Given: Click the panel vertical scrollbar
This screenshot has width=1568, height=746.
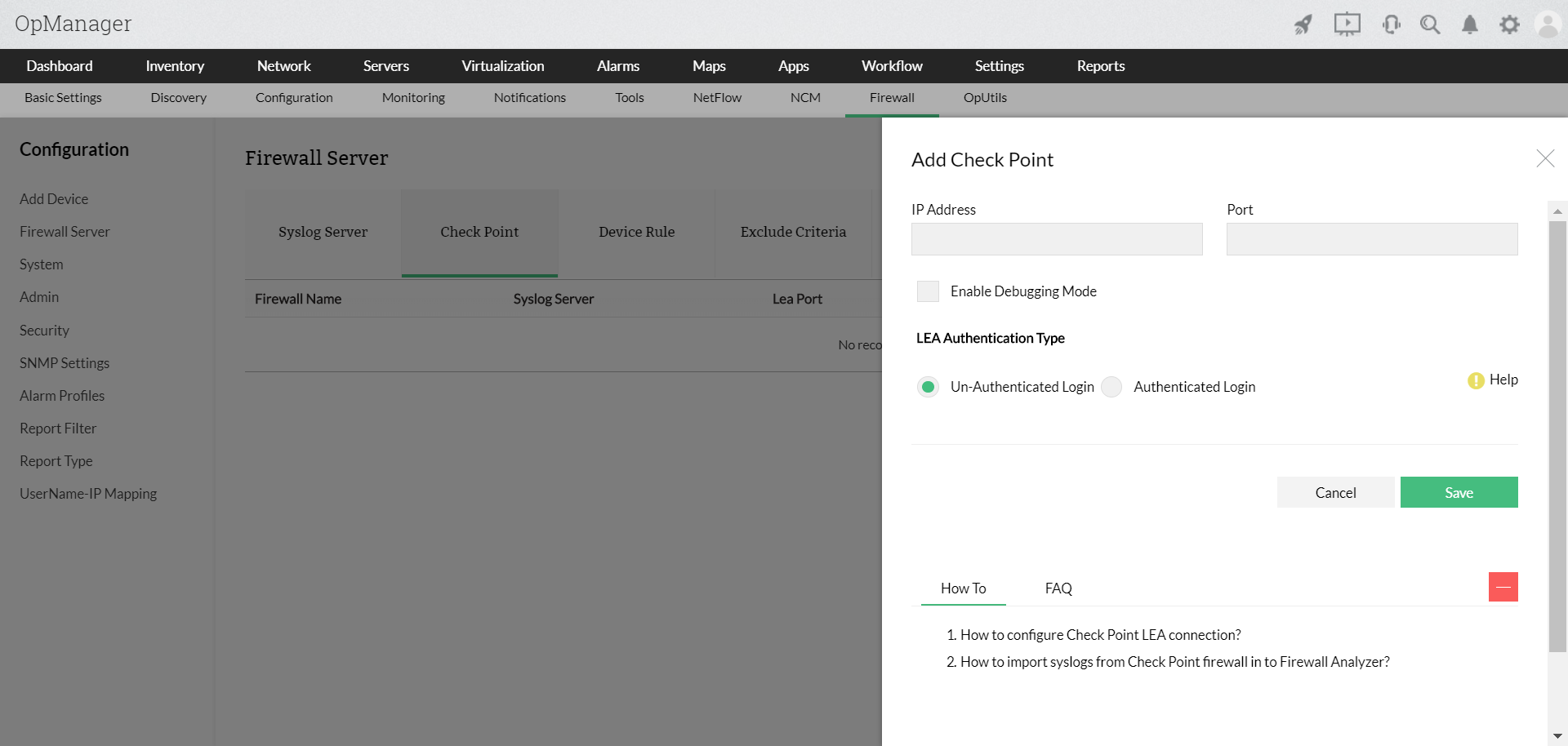Looking at the screenshot, I should 1557,436.
